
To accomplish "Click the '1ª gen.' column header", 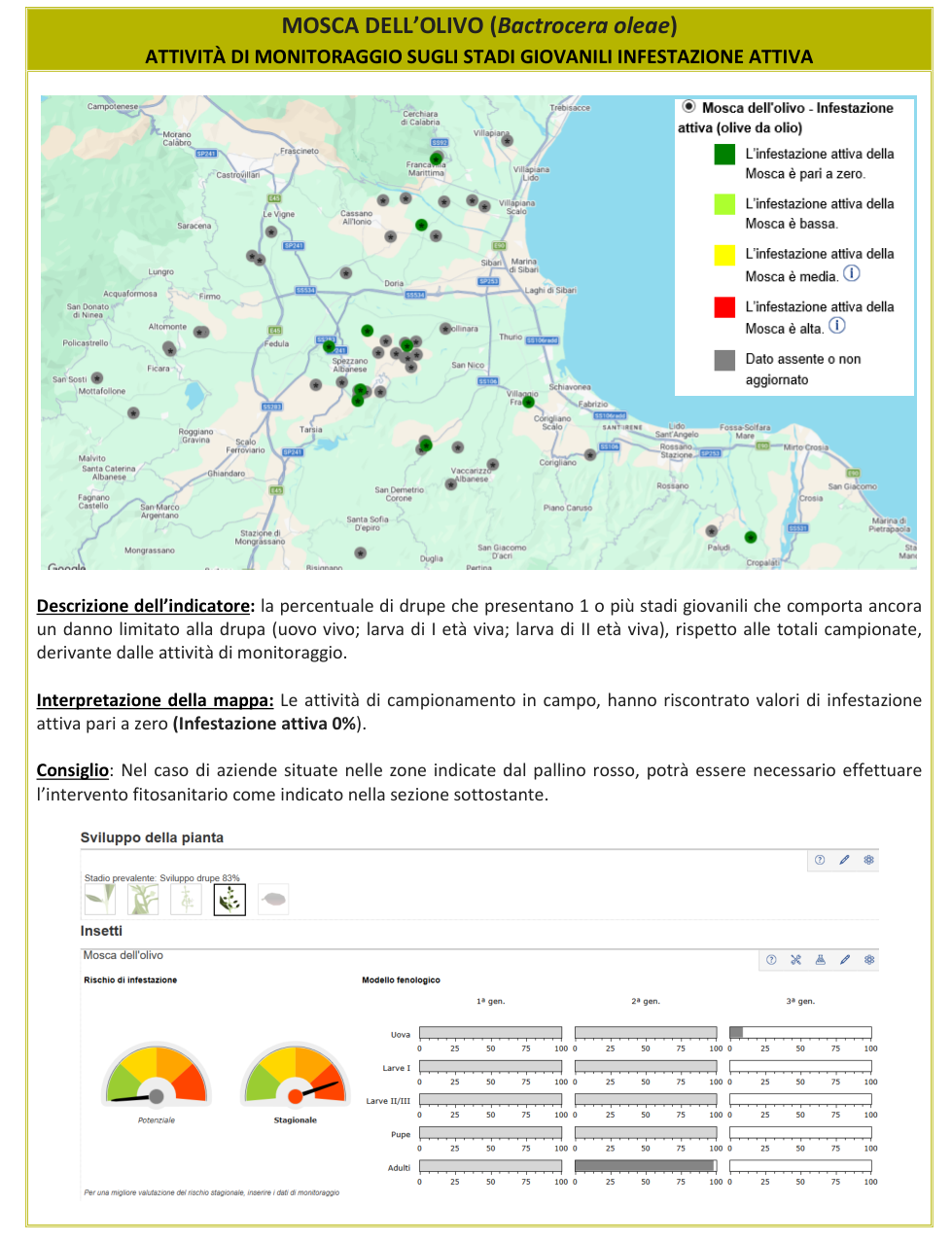I will click(491, 1001).
